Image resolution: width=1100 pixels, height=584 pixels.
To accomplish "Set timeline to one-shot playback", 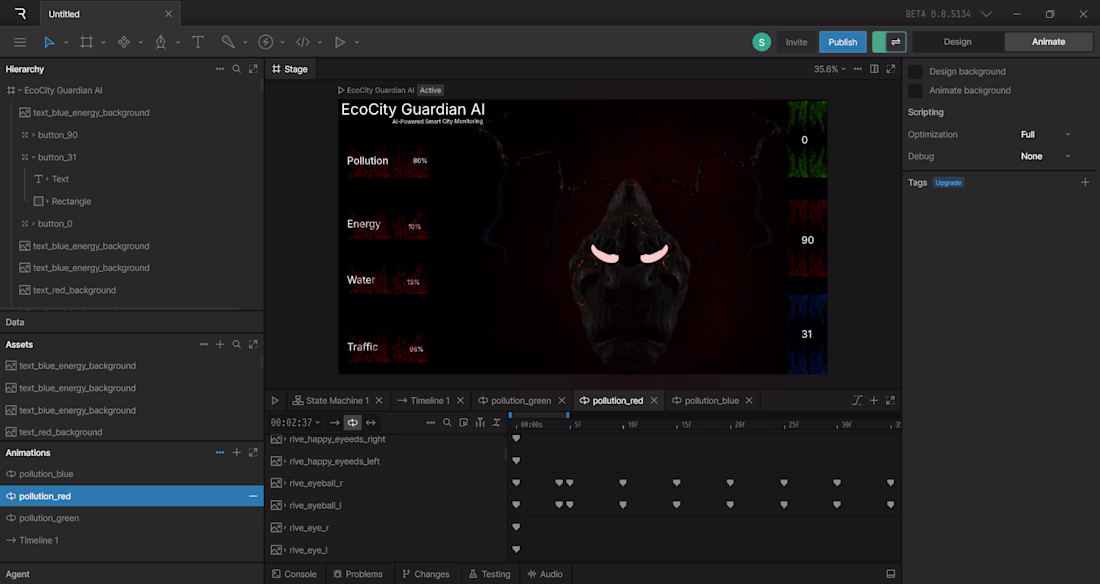I will 334,423.
